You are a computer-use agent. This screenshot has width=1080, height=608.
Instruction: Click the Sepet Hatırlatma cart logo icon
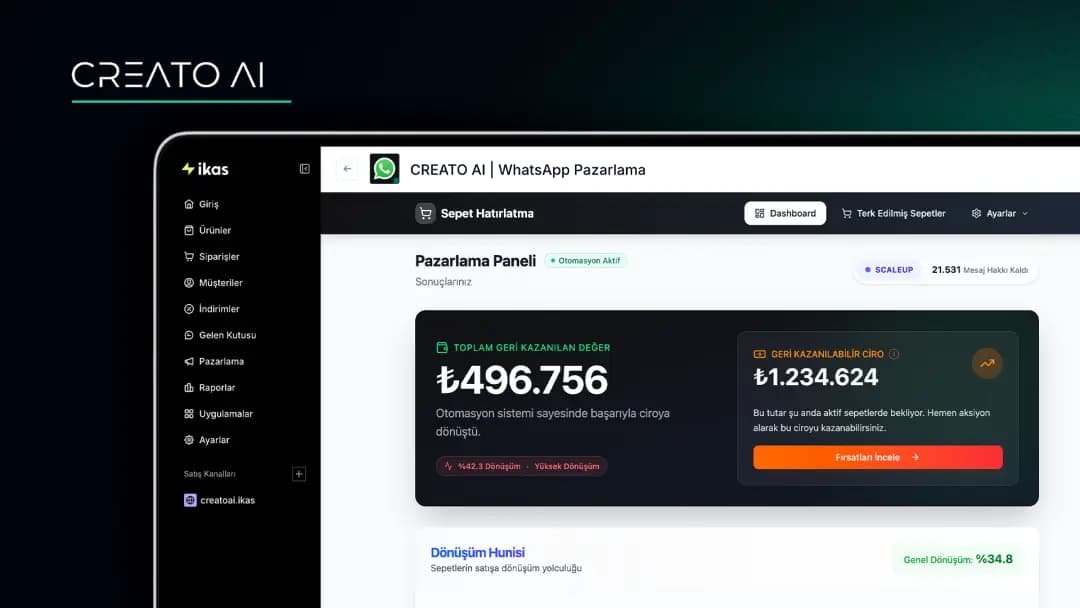(426, 213)
